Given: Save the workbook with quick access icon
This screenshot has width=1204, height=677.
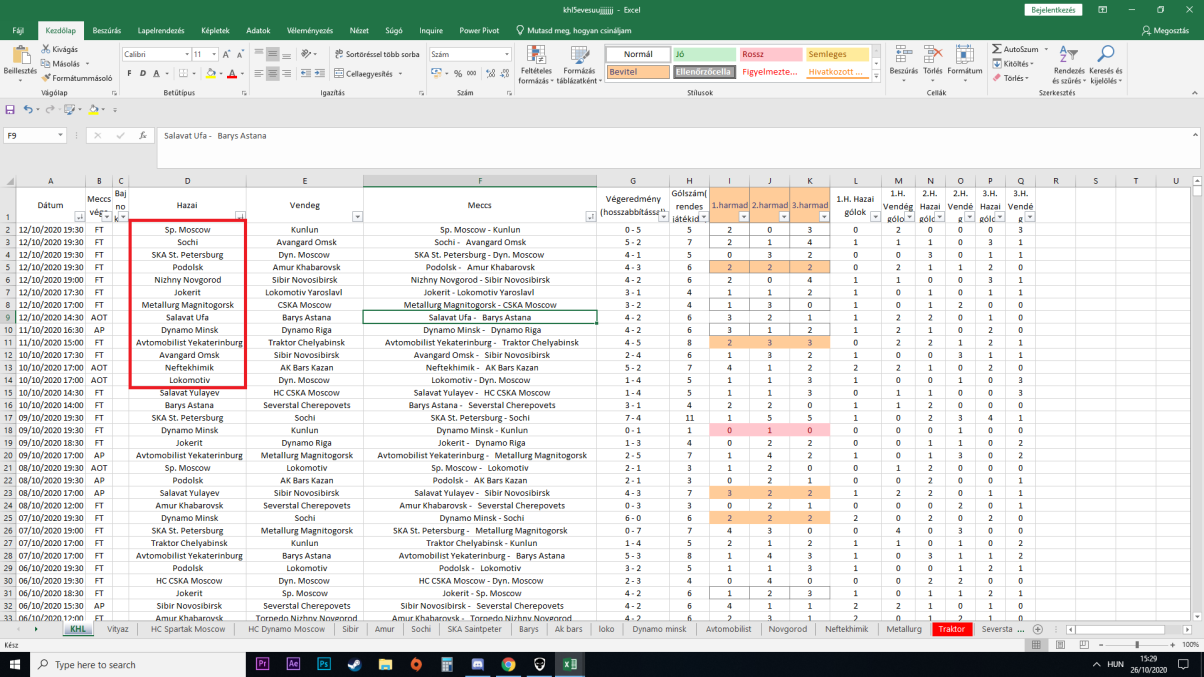Looking at the screenshot, I should [x=10, y=110].
